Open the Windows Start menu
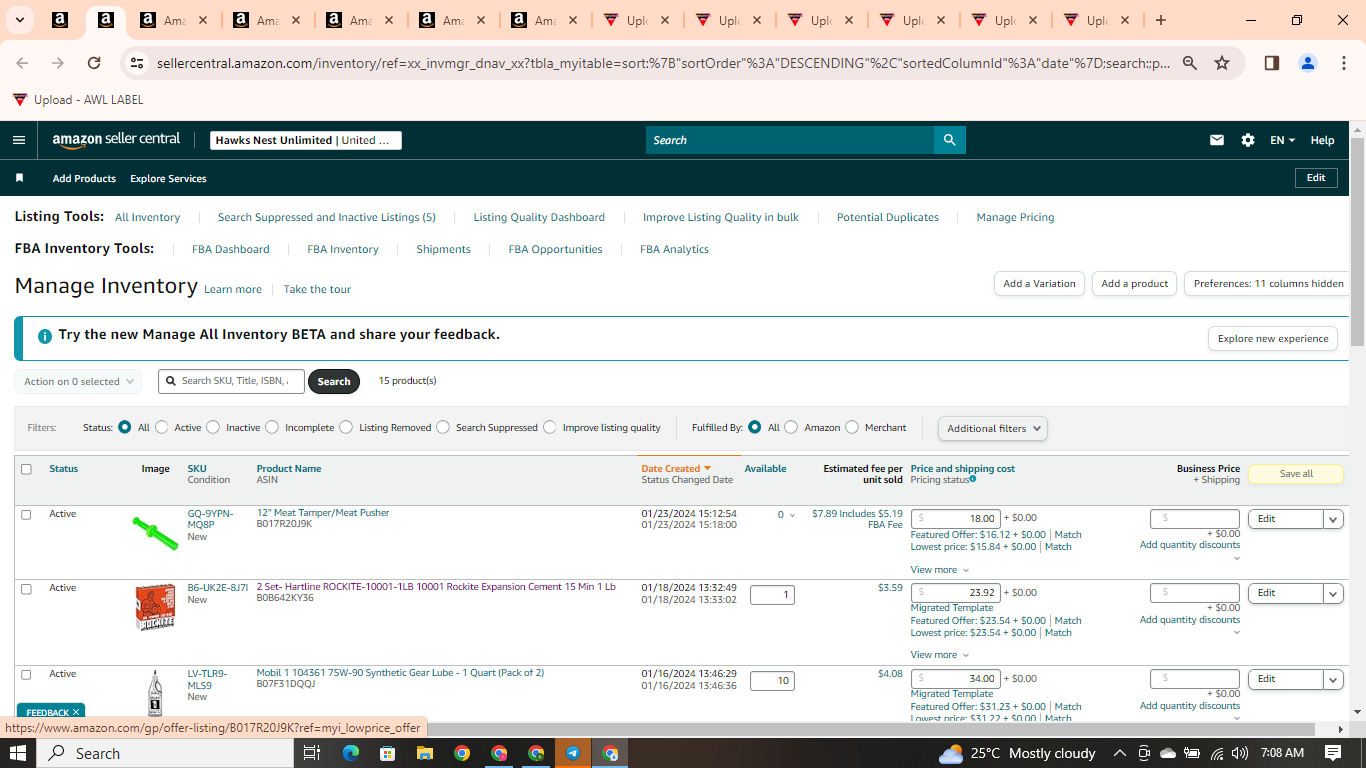The image size is (1366, 768). click(18, 753)
